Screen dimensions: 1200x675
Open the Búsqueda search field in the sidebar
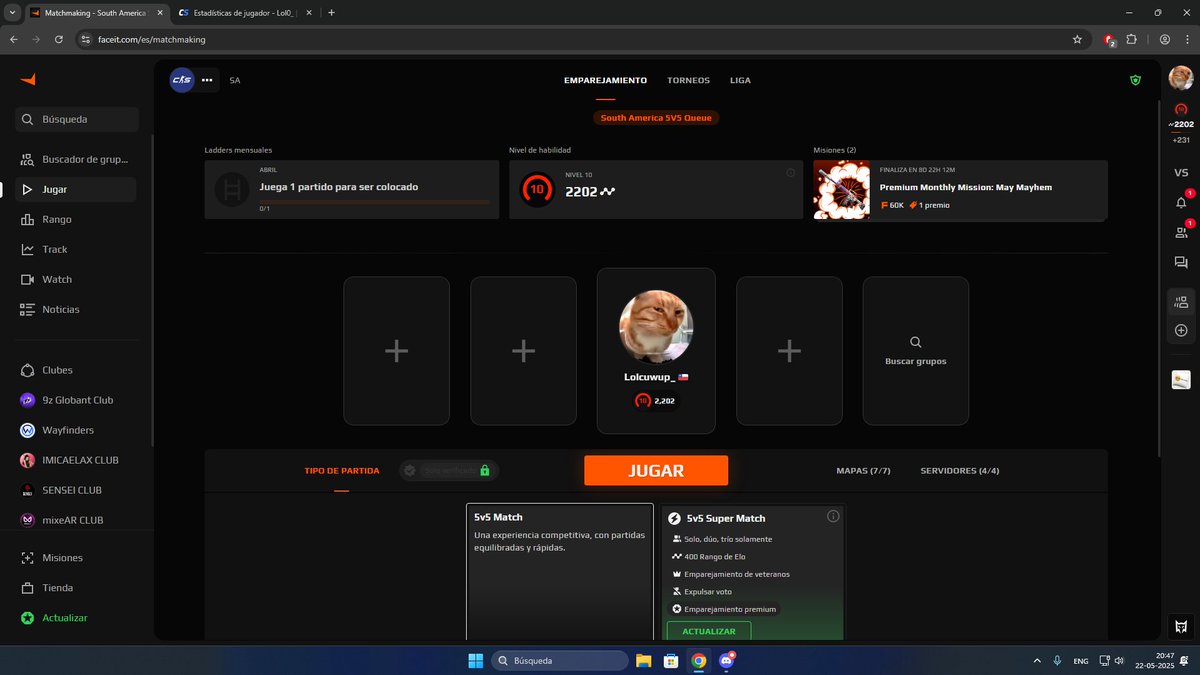(77, 119)
